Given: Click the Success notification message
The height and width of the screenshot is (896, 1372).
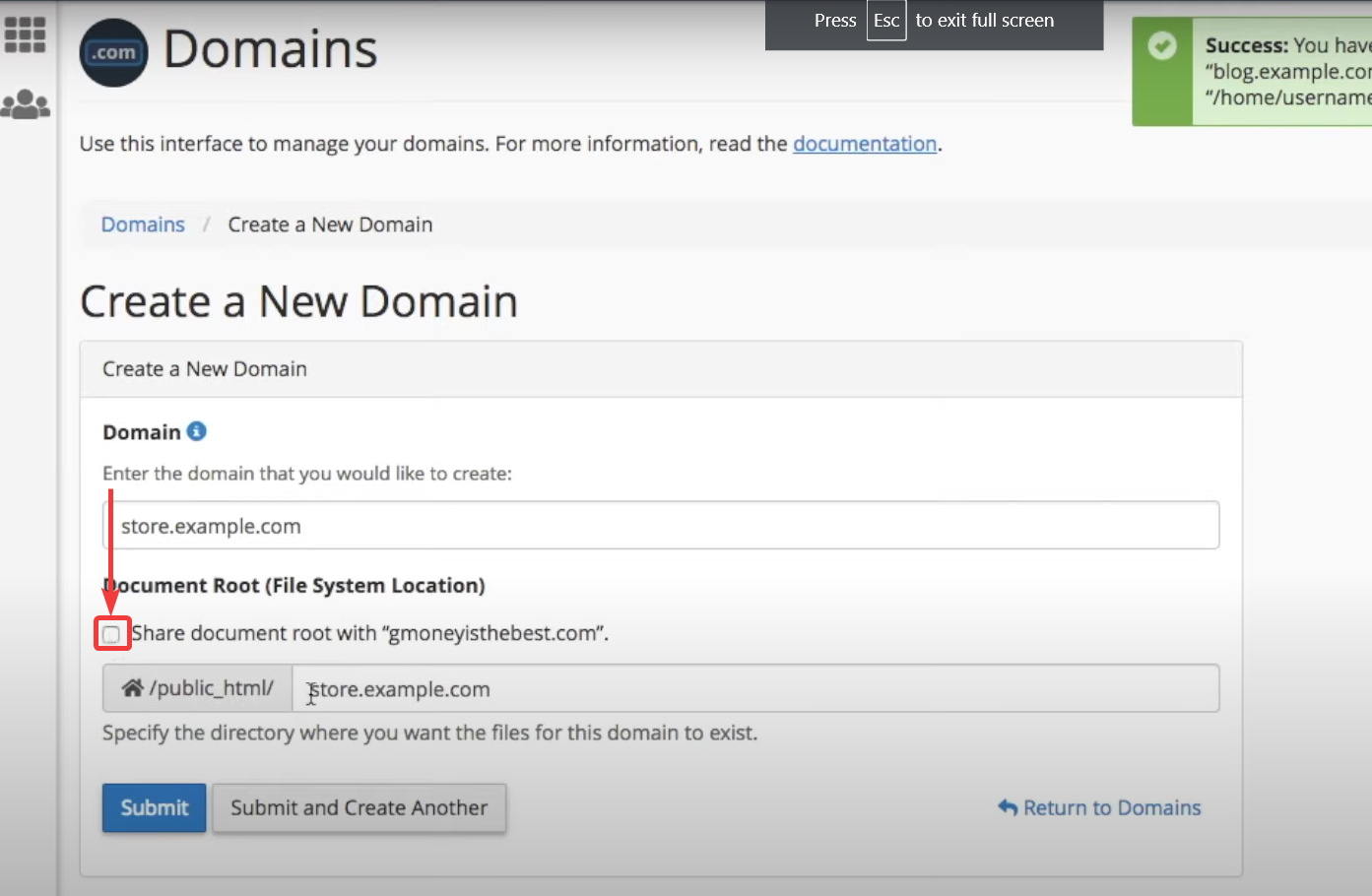Looking at the screenshot, I should pos(1252,71).
